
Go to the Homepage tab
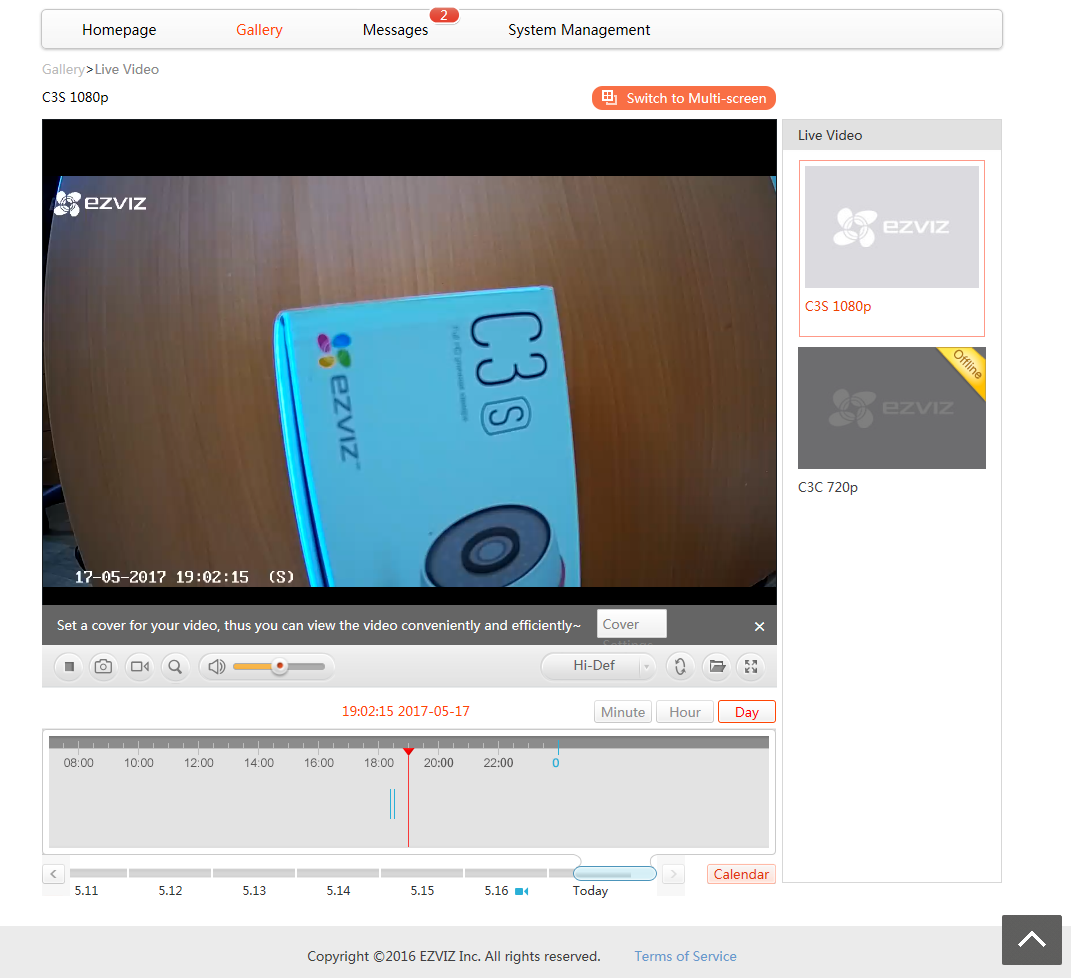(x=119, y=30)
